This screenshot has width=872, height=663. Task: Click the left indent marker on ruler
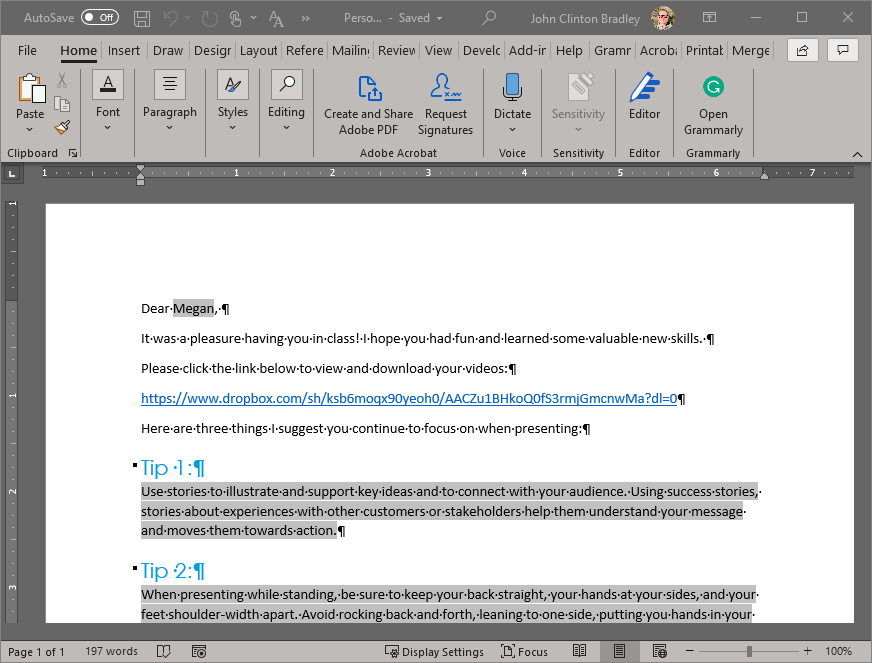click(140, 181)
